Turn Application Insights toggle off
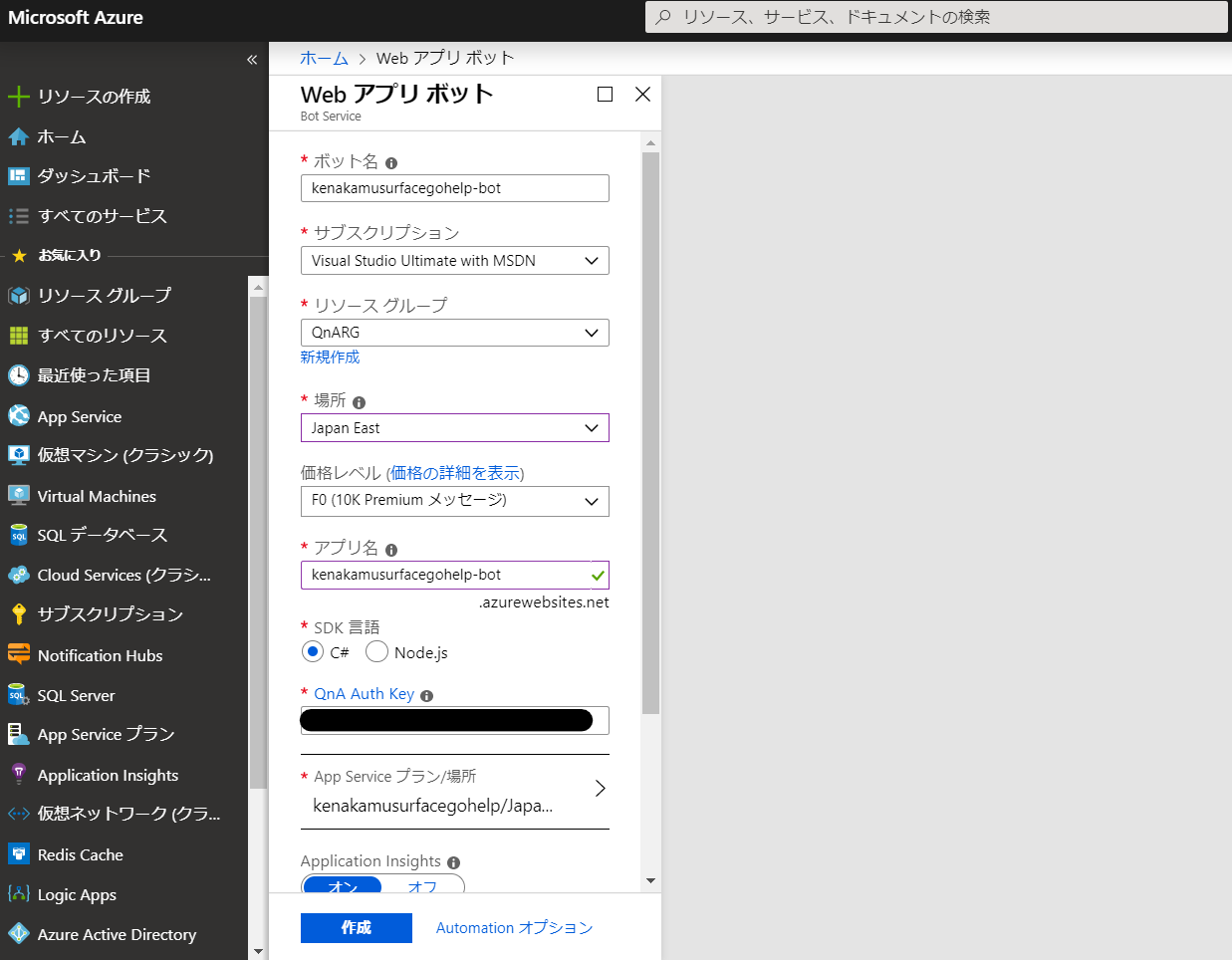1232x960 pixels. tap(422, 885)
